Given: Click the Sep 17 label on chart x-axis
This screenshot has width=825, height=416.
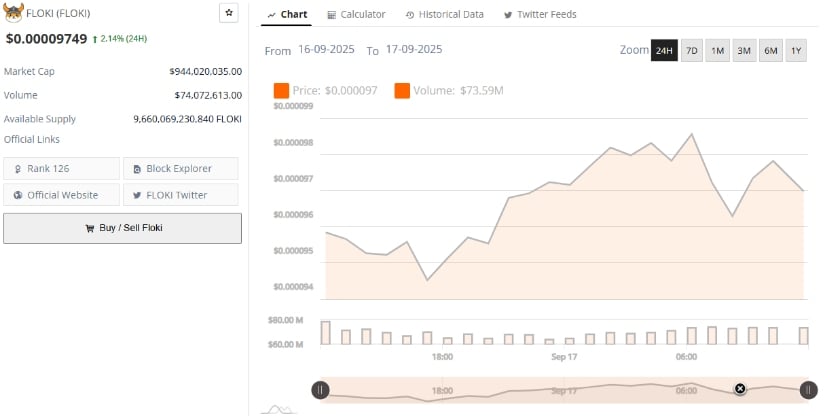Looking at the screenshot, I should (564, 357).
